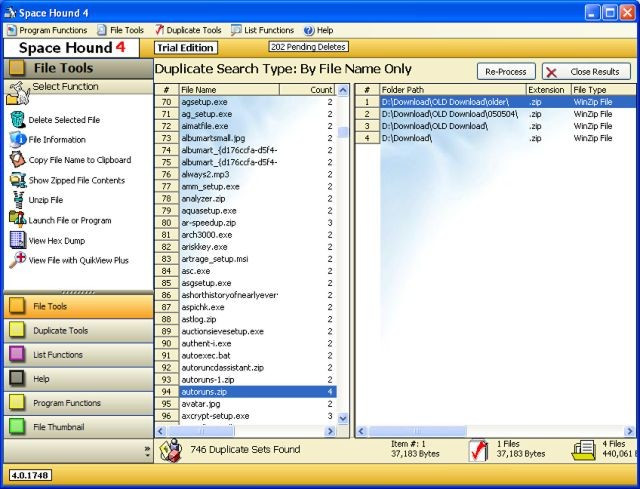The height and width of the screenshot is (489, 640).
Task: Click the Copy File Name to Clipboard icon
Action: (18, 160)
